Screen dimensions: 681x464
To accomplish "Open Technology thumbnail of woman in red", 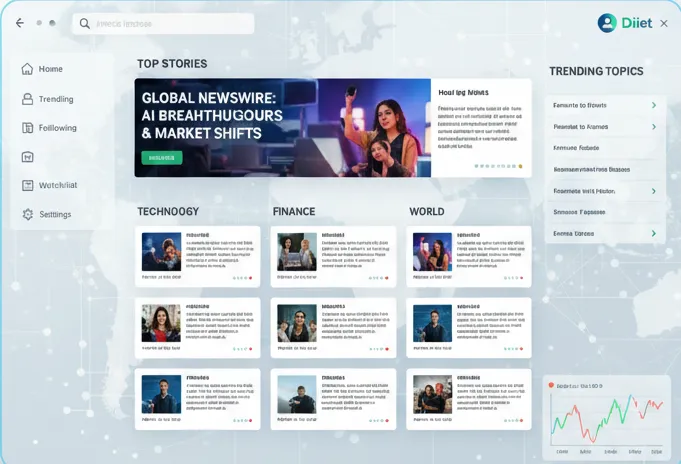I will pos(161,323).
